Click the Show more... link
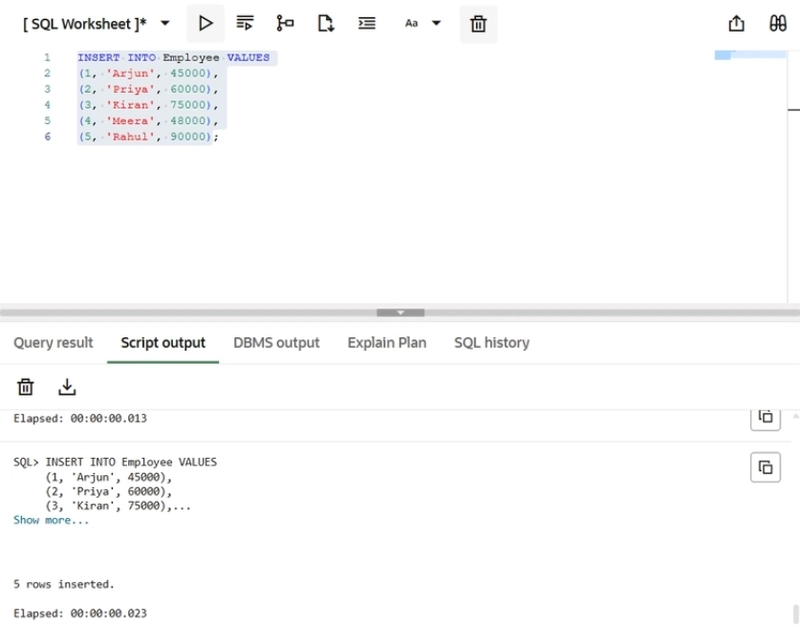The height and width of the screenshot is (625, 800). 51,520
